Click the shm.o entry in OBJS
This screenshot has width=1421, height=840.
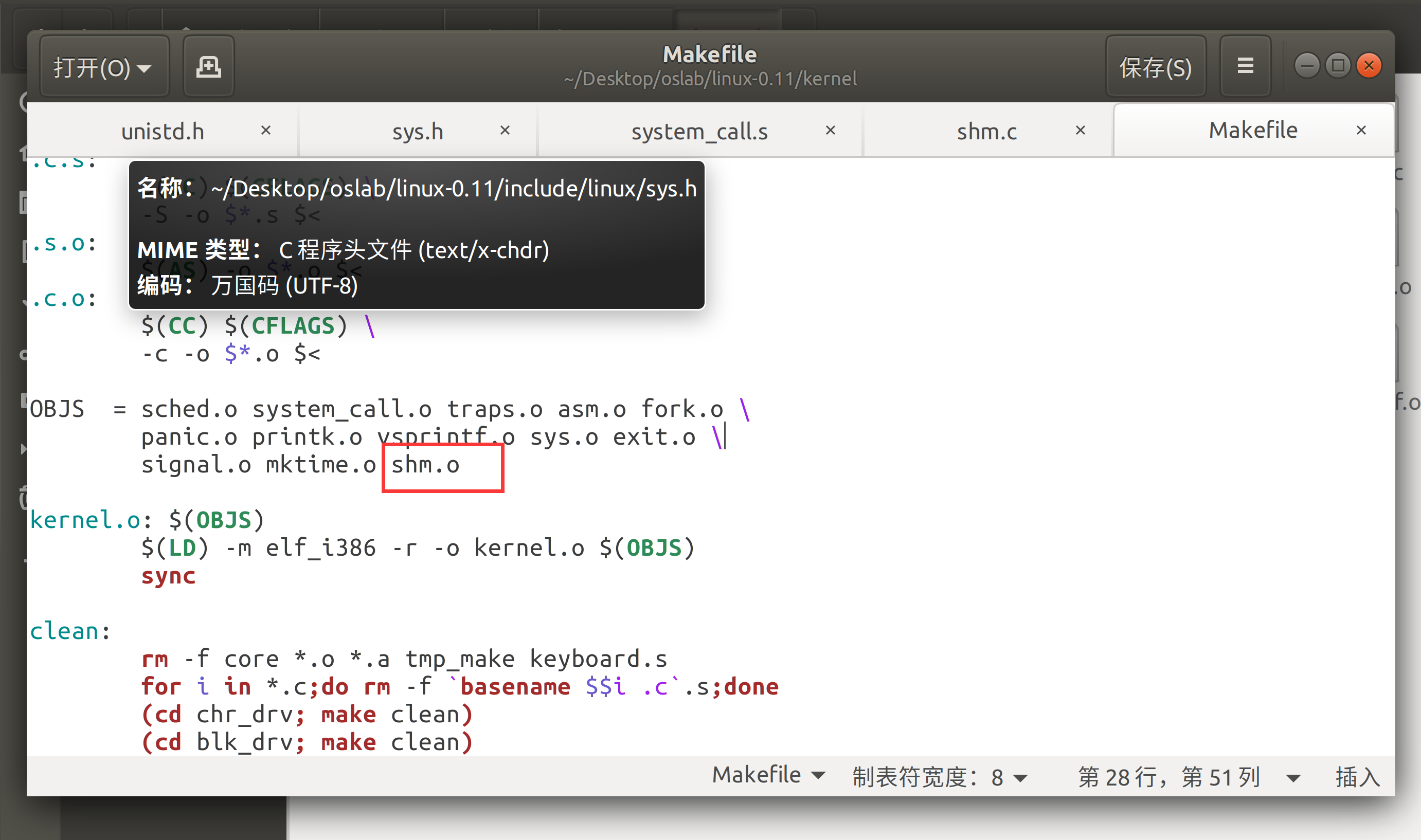425,465
